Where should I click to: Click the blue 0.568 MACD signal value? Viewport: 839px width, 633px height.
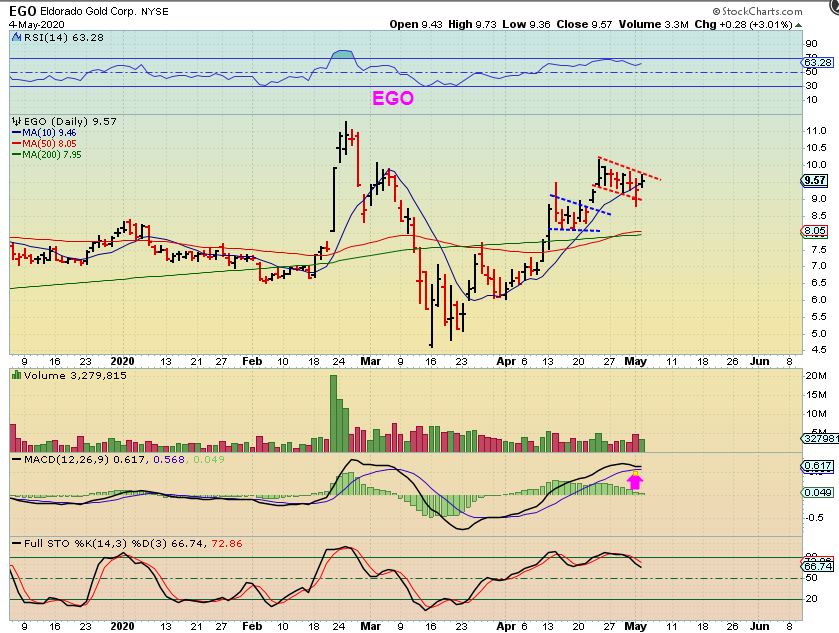tap(169, 460)
